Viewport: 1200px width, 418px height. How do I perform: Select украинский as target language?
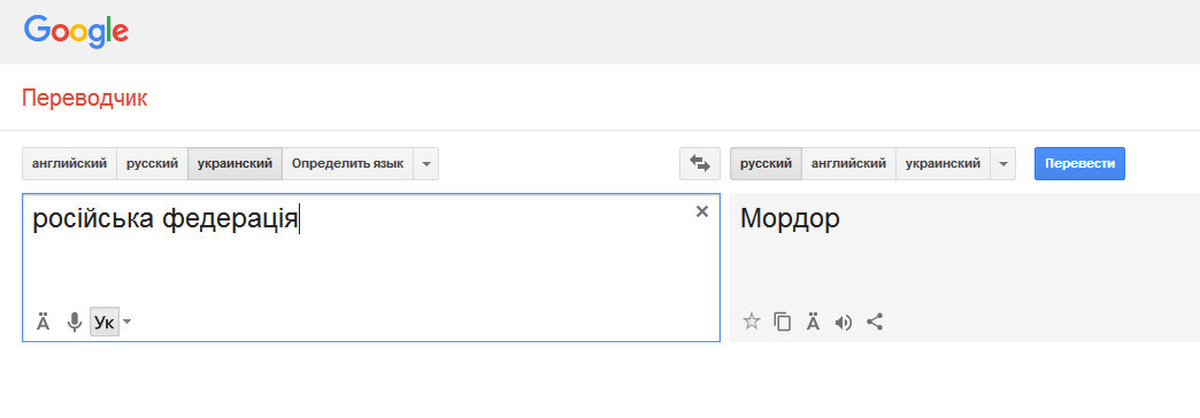942,163
